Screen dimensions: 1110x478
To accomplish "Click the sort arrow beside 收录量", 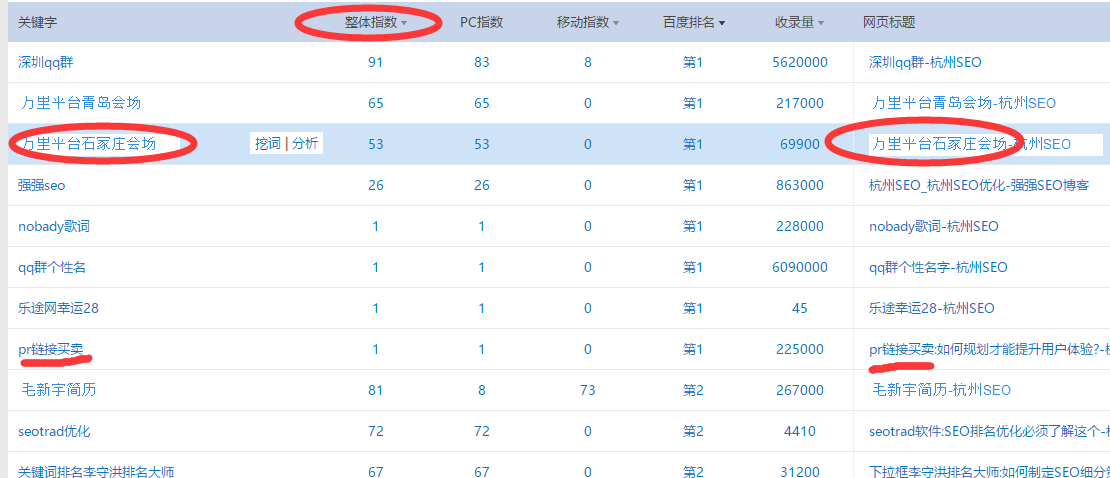I will pos(821,23).
